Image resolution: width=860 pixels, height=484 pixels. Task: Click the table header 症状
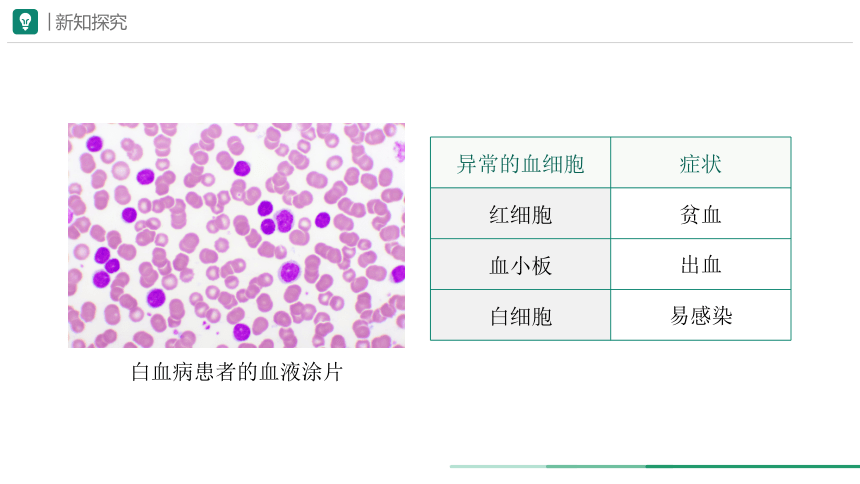pos(700,164)
